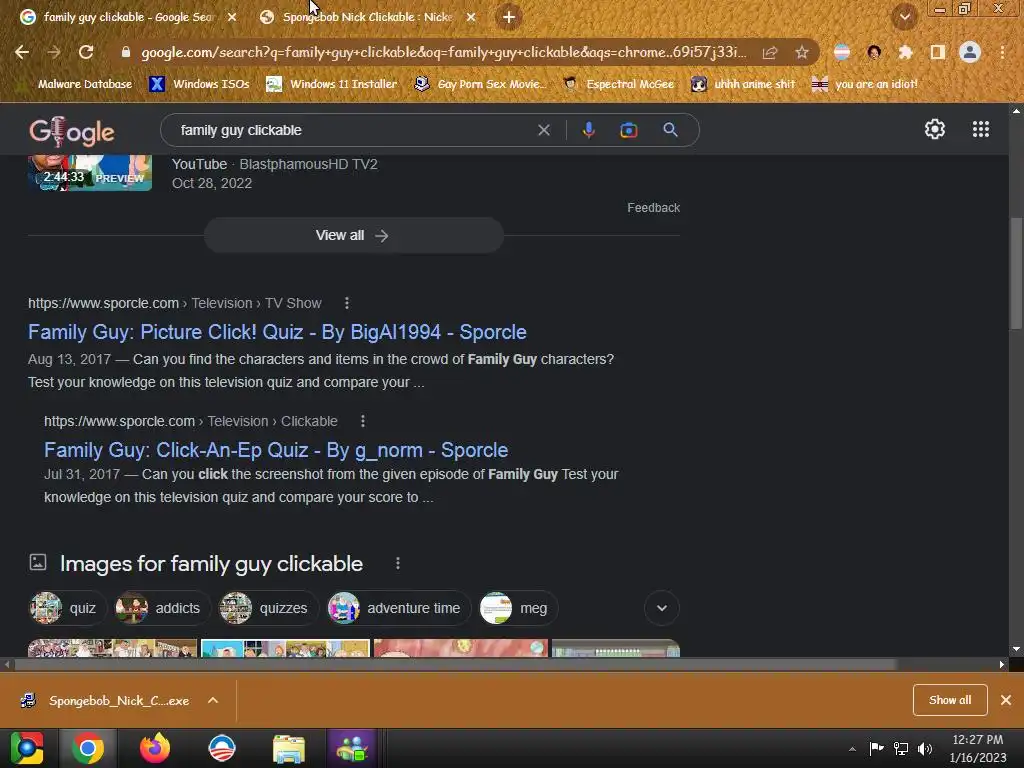Open Family Guy Picture Click Quiz result
The width and height of the screenshot is (1024, 768).
tap(277, 332)
